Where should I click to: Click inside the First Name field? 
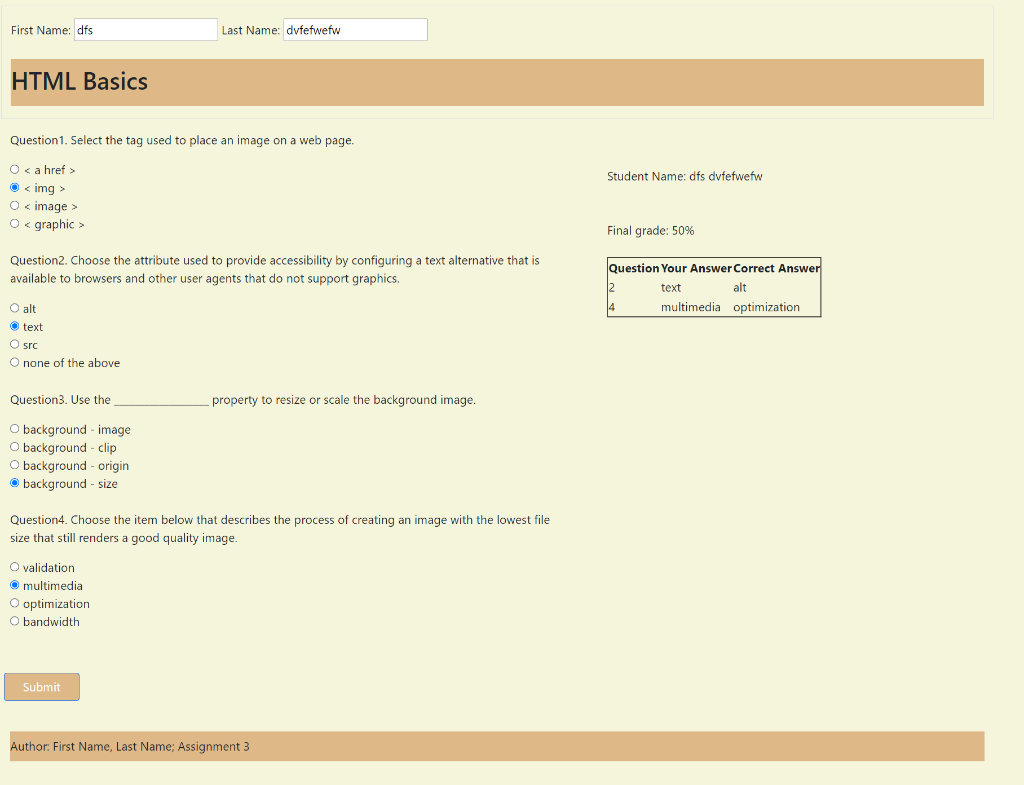pos(145,29)
